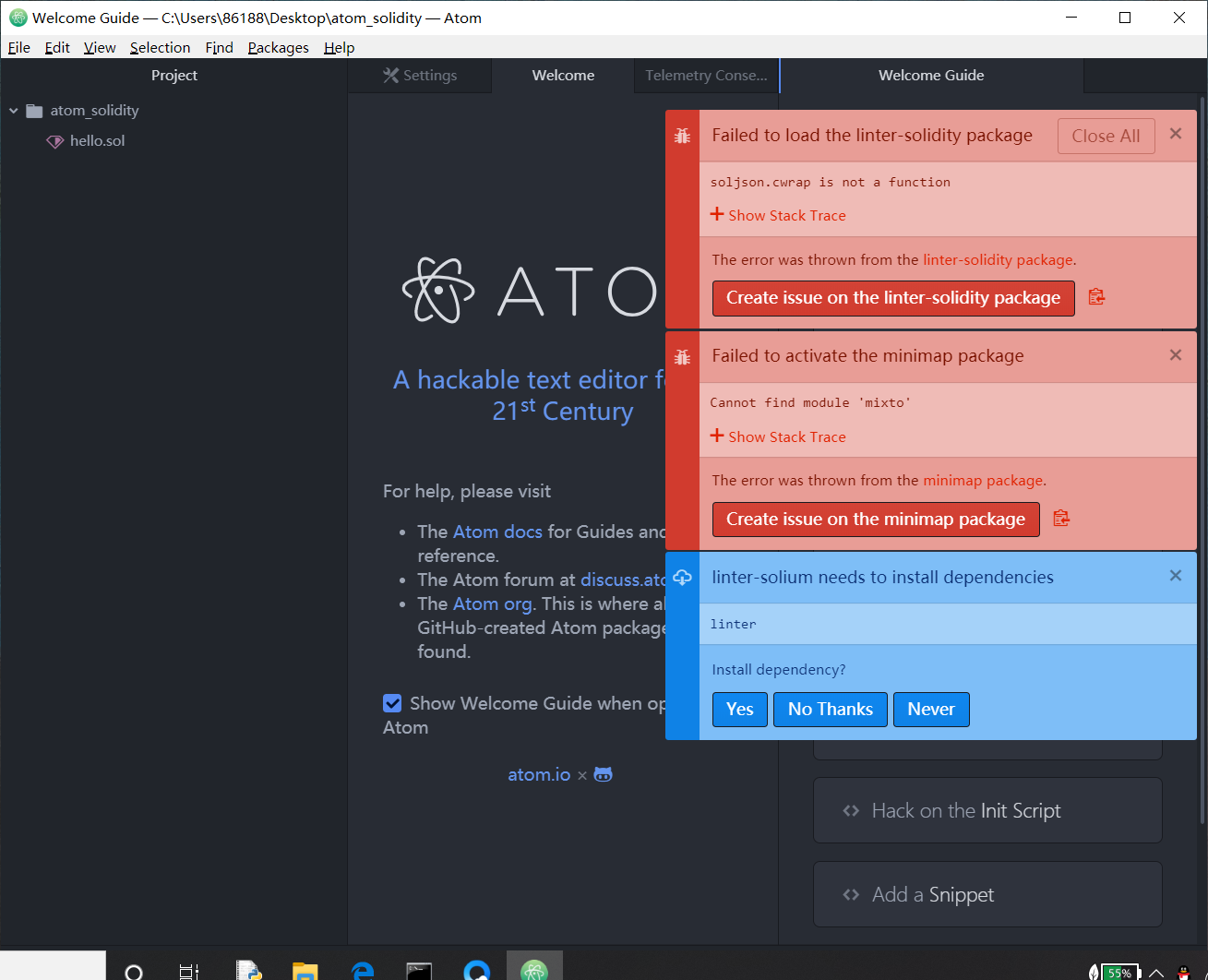Switch to the Telemetry Consent tab
Screen dimensions: 1208x980
click(706, 76)
